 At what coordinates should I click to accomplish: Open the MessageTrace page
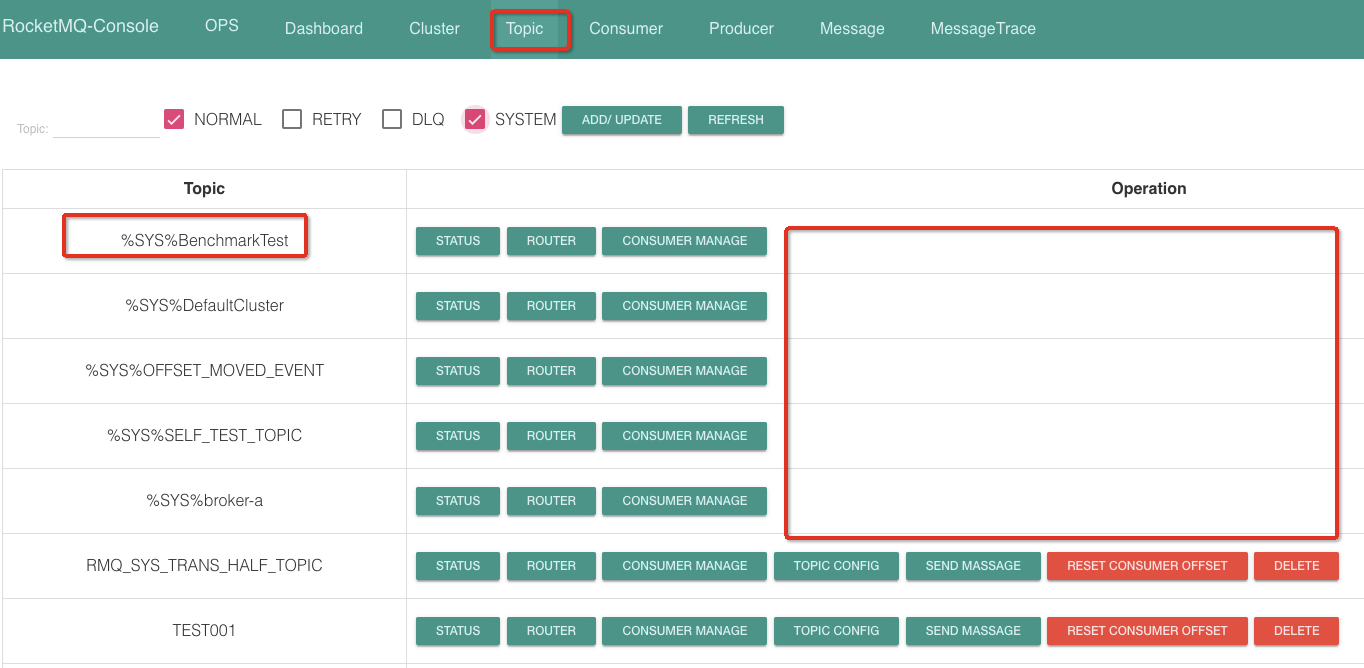point(982,28)
